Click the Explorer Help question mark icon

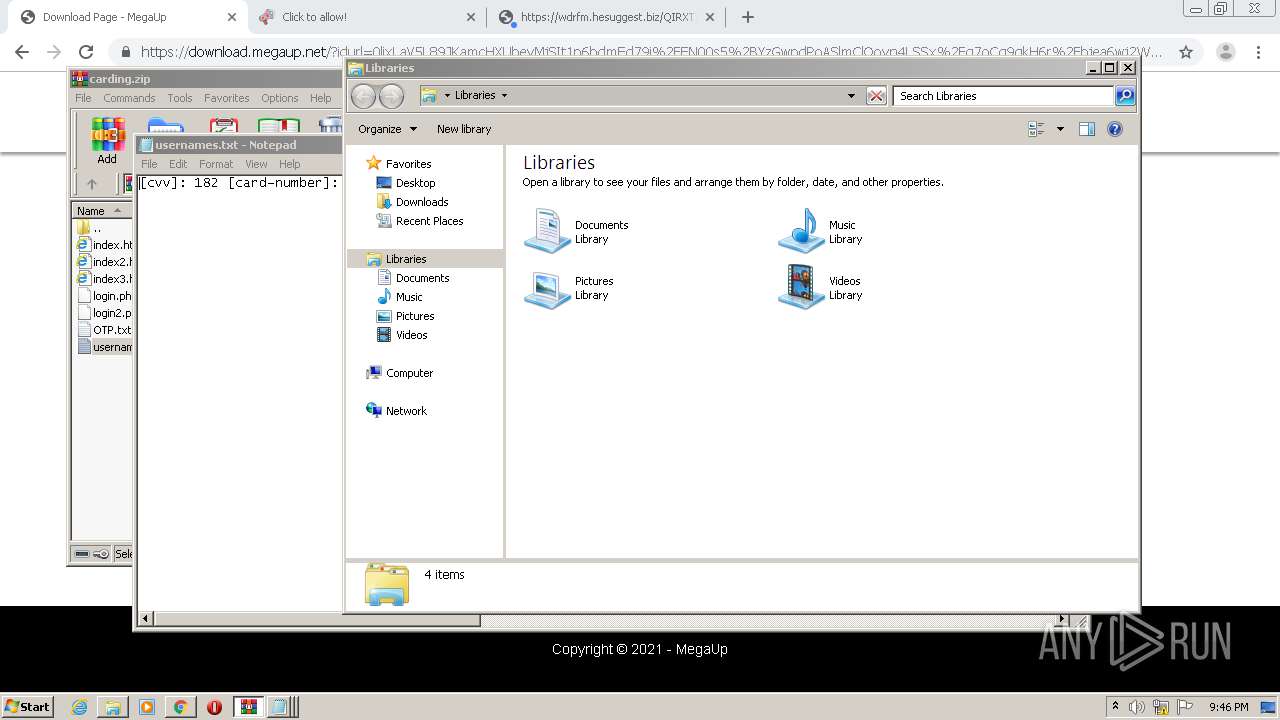pyautogui.click(x=1115, y=129)
